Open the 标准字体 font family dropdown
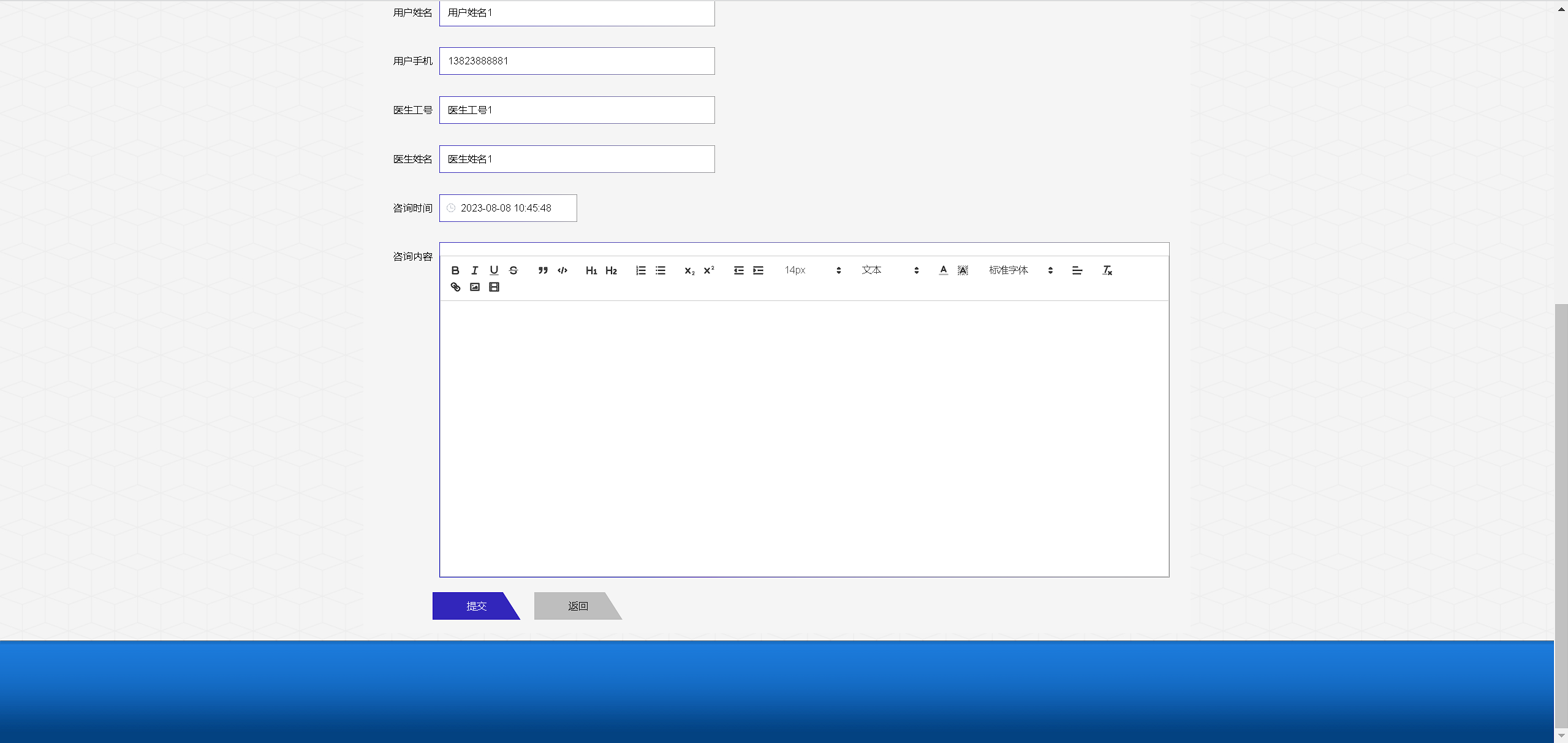The width and height of the screenshot is (1568, 743). pyautogui.click(x=1020, y=270)
